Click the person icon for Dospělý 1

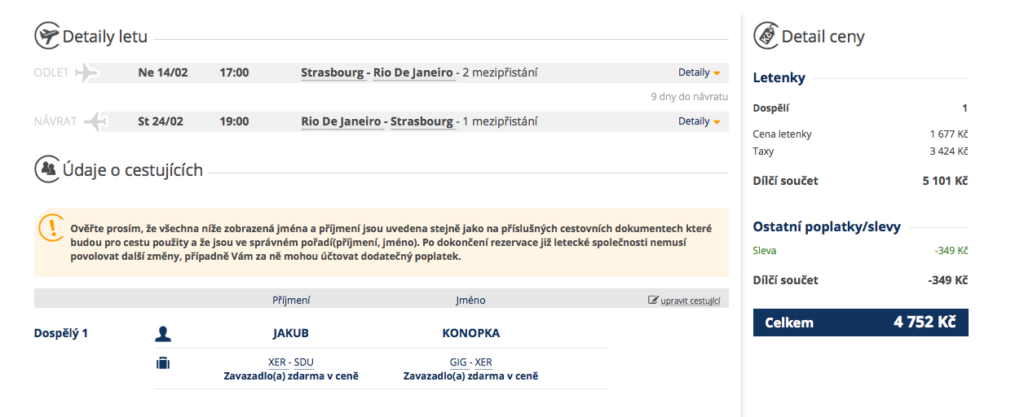click(163, 335)
